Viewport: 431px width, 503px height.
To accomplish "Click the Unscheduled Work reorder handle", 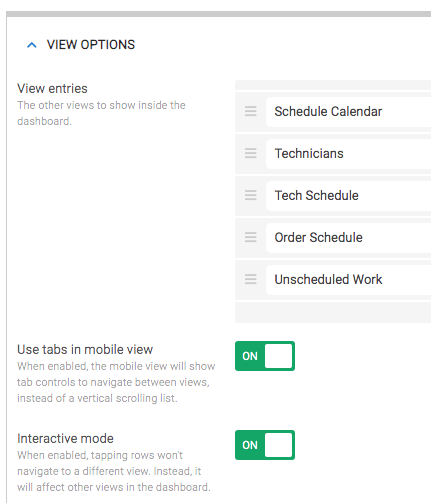I will click(x=251, y=279).
